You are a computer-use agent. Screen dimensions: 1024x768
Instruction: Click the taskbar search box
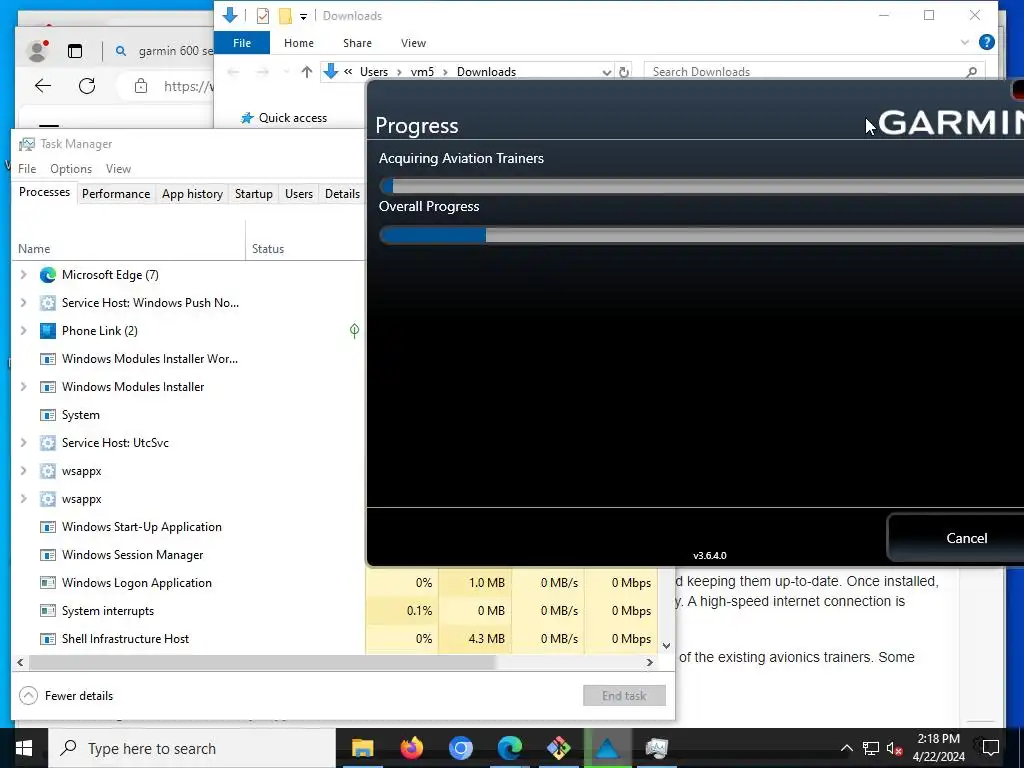[191, 748]
